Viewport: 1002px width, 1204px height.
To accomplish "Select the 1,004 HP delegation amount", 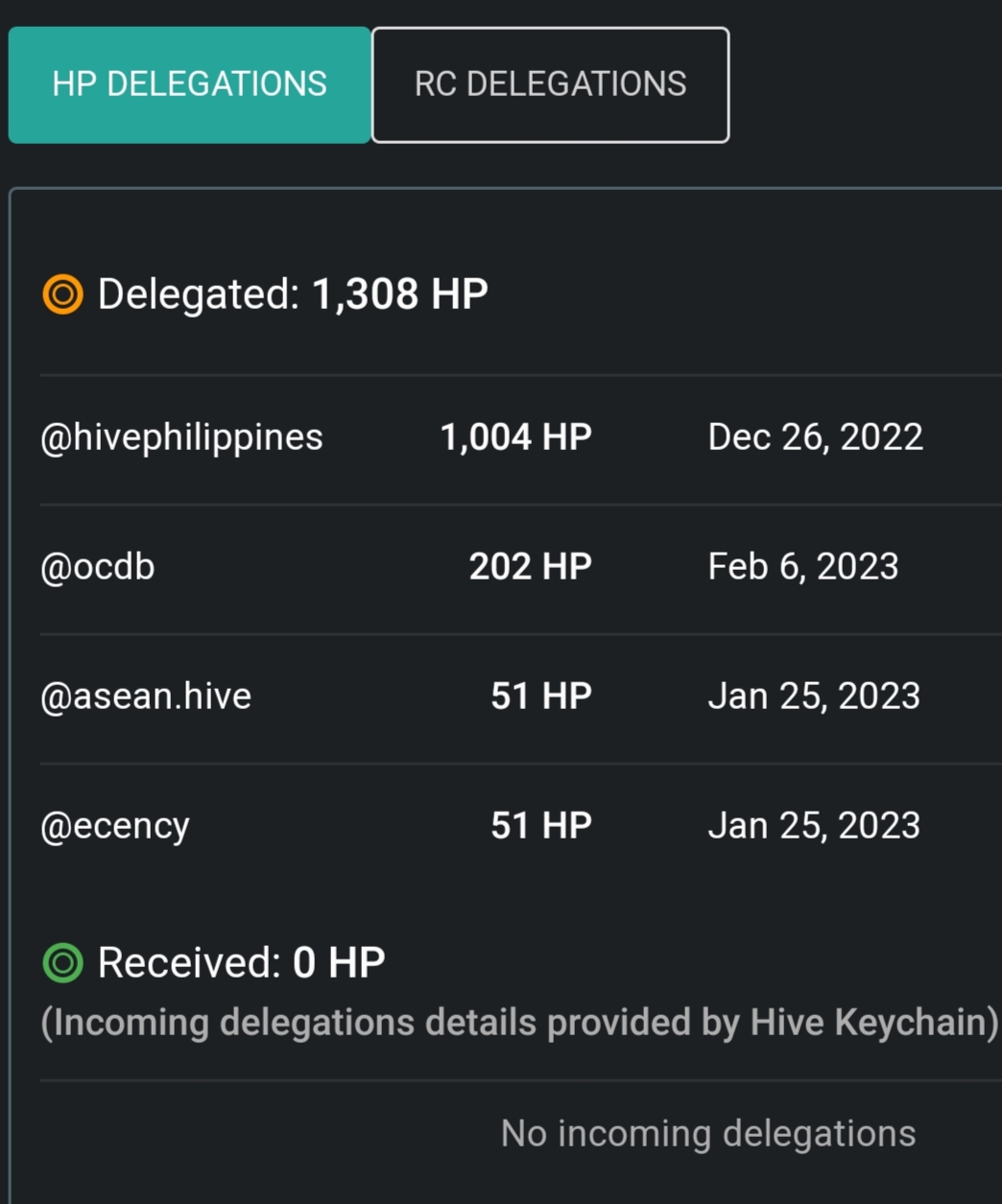I will tap(516, 437).
